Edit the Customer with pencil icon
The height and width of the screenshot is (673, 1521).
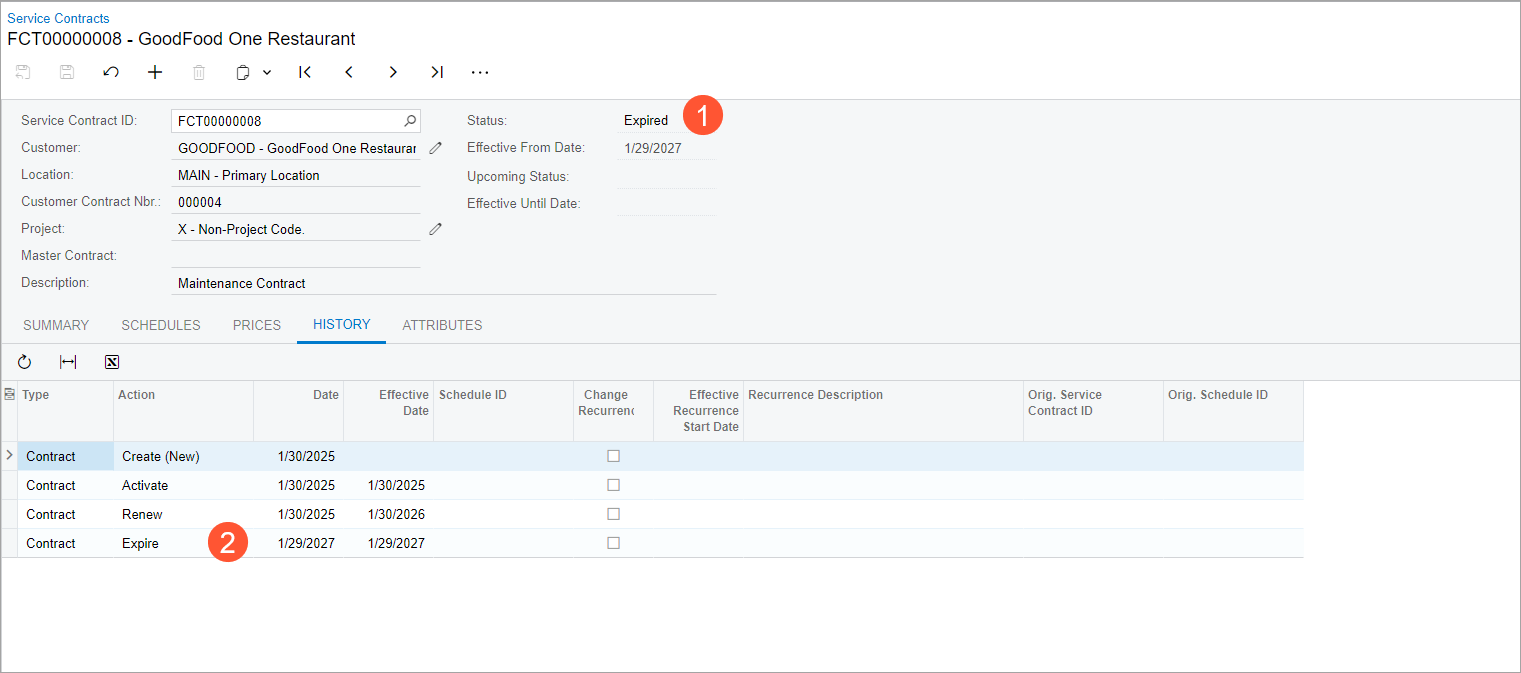[x=435, y=148]
